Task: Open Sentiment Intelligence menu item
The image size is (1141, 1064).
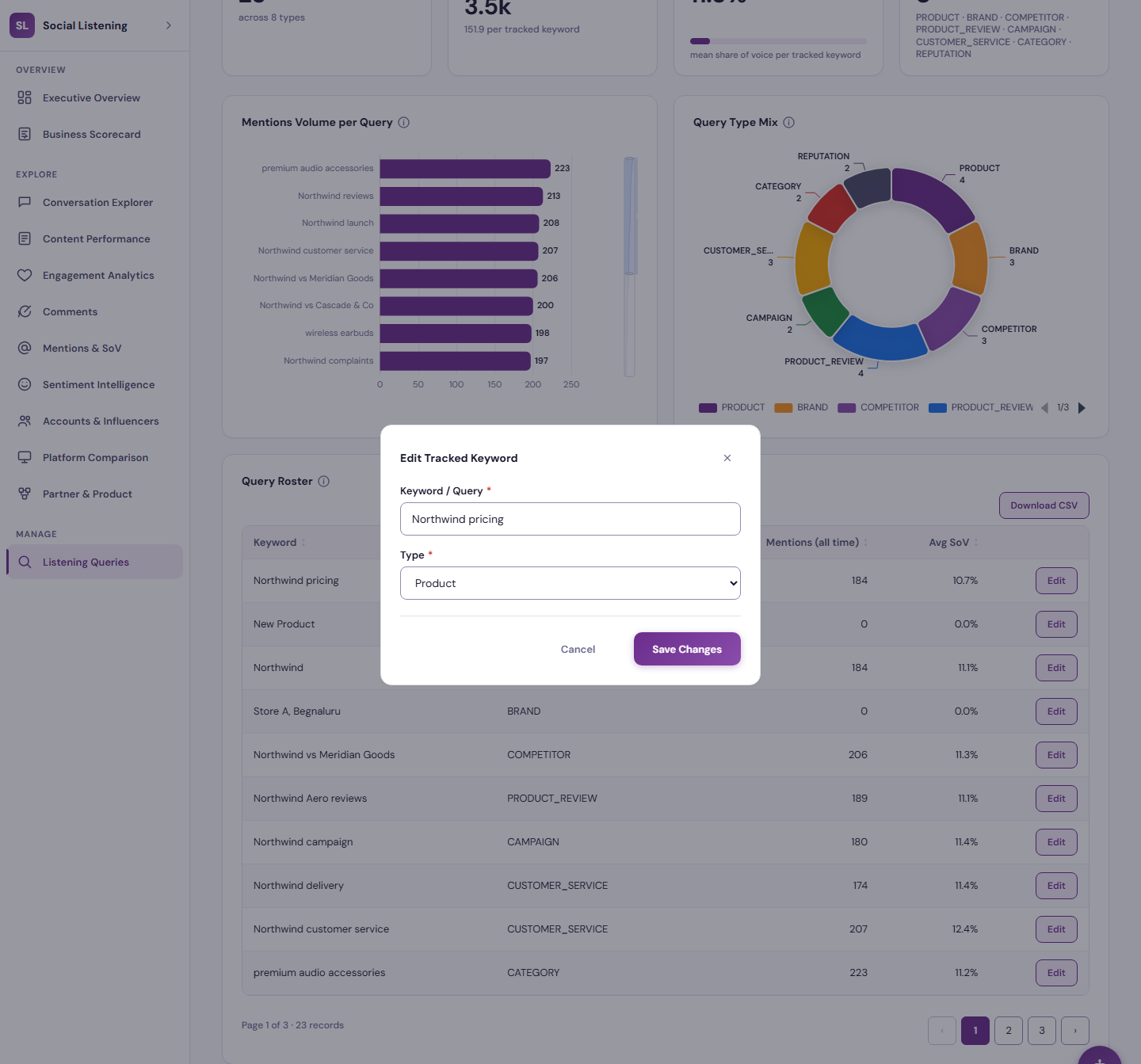Action: [x=95, y=384]
